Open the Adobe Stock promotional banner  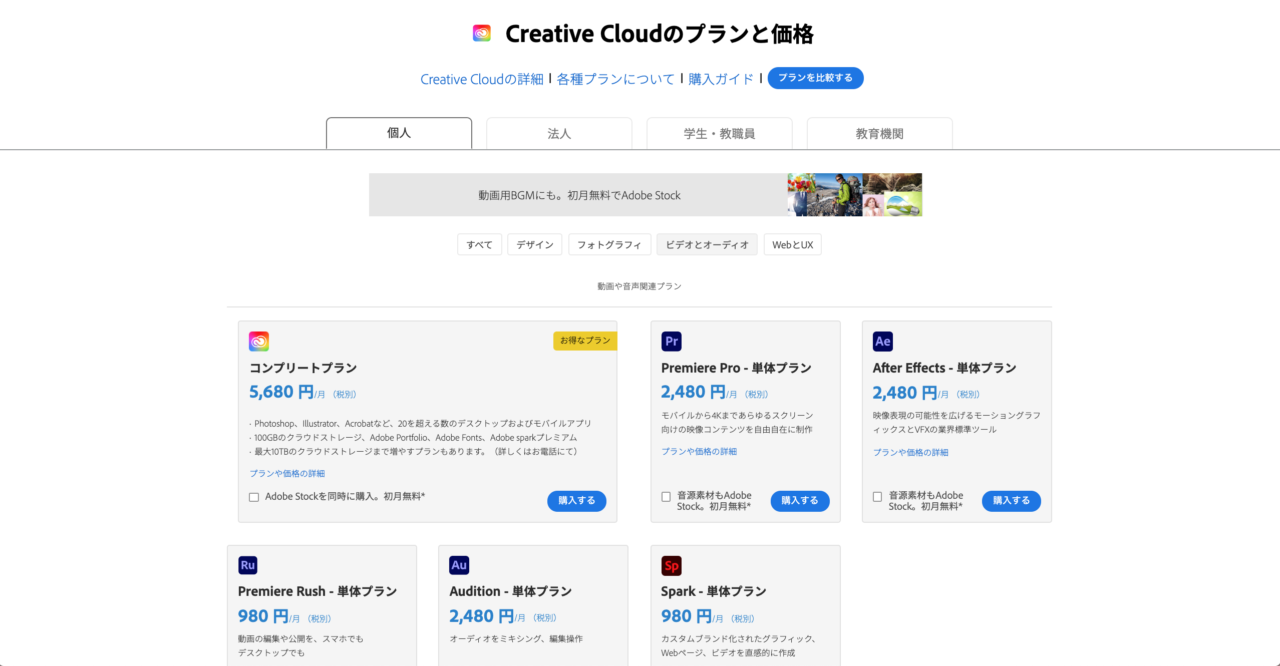point(646,194)
